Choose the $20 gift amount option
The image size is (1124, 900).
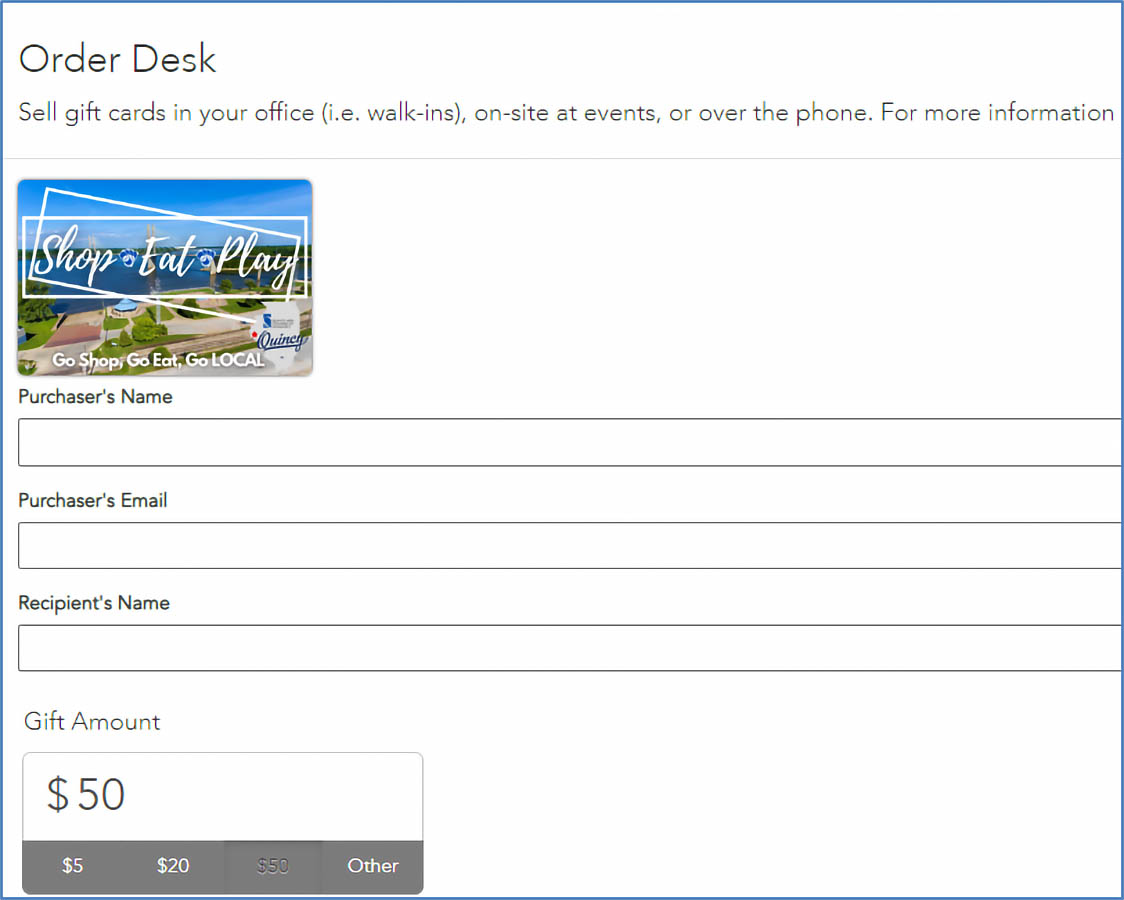coord(173,866)
